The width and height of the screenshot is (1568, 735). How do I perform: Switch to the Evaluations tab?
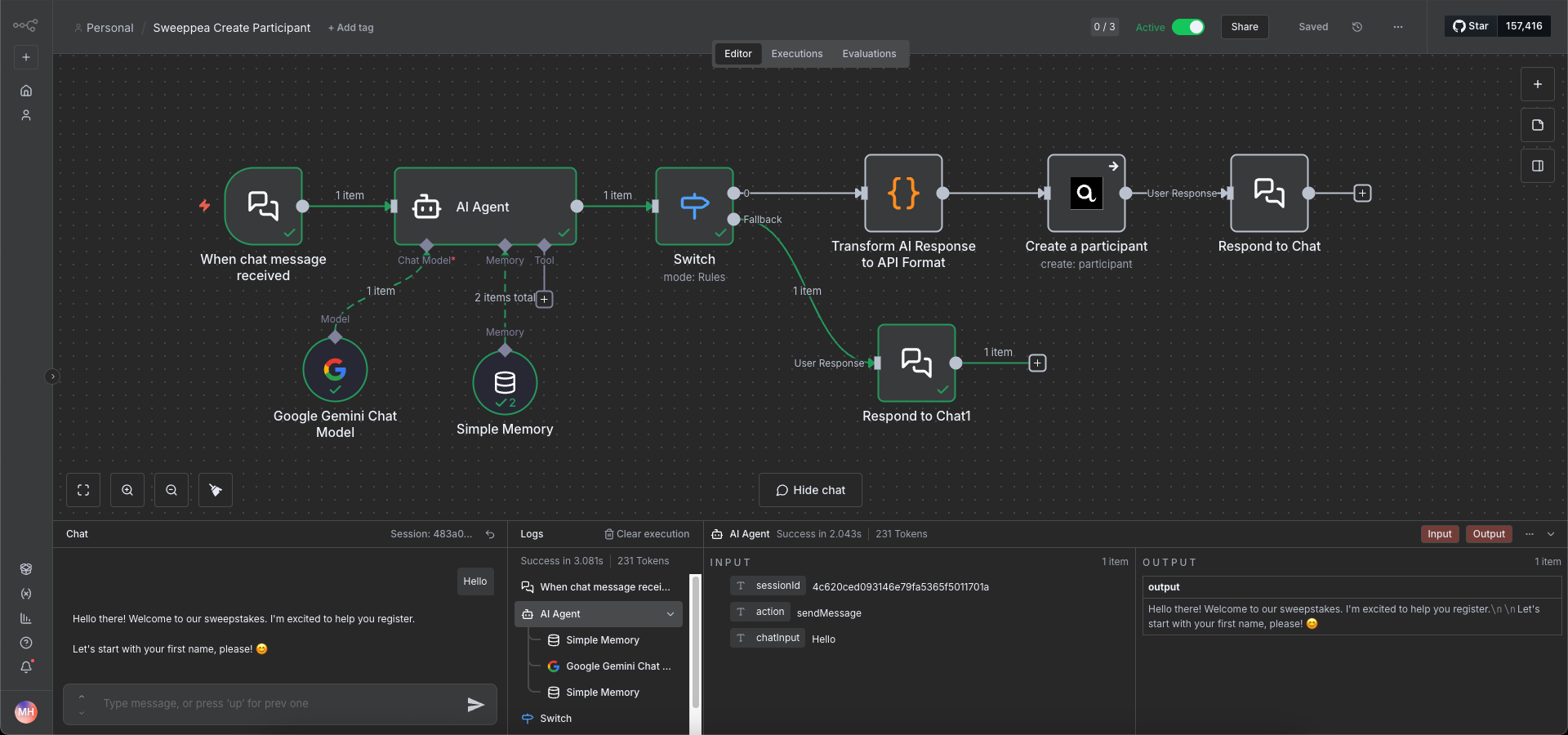(x=869, y=54)
